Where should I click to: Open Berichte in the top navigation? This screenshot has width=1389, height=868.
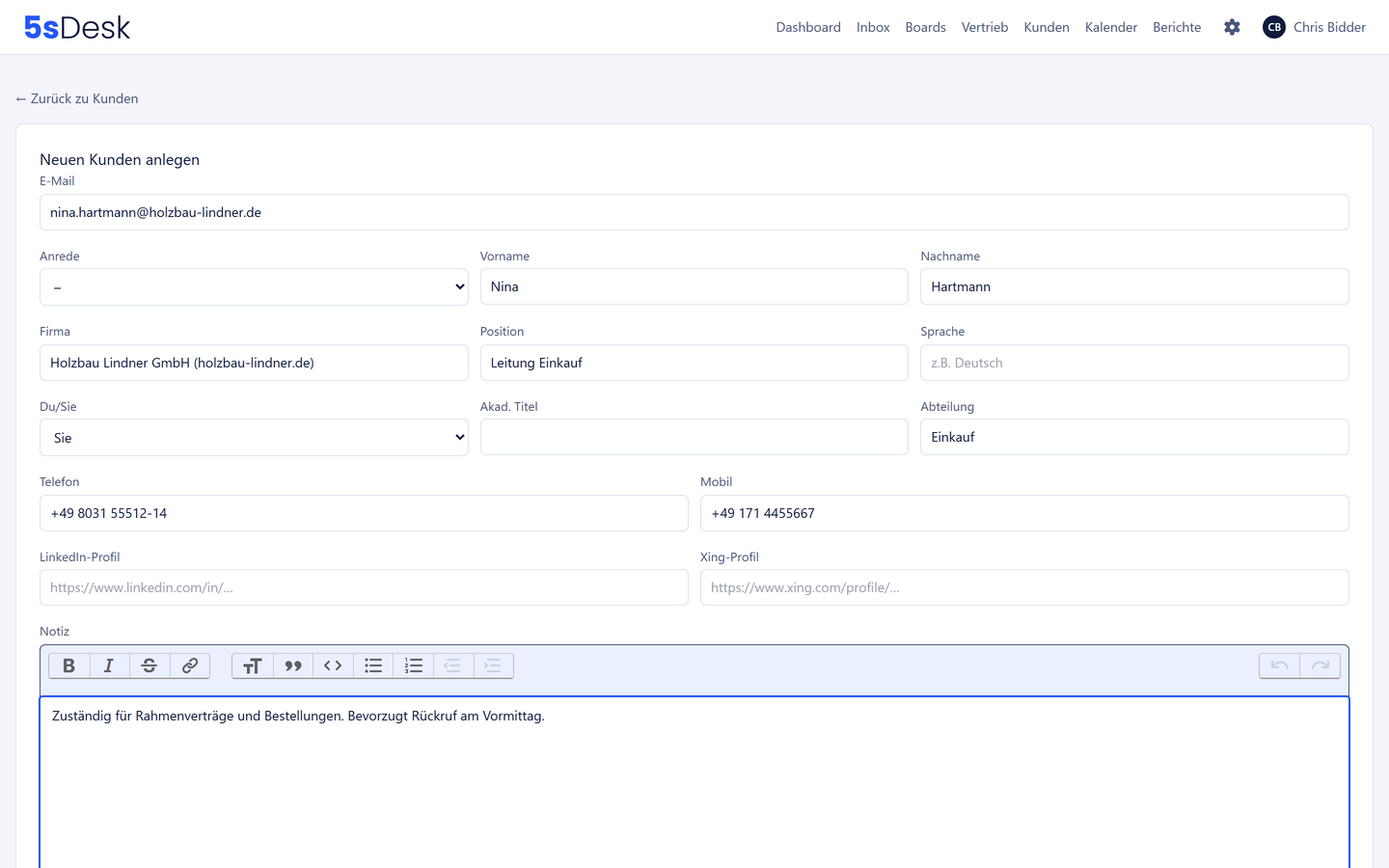[1177, 27]
